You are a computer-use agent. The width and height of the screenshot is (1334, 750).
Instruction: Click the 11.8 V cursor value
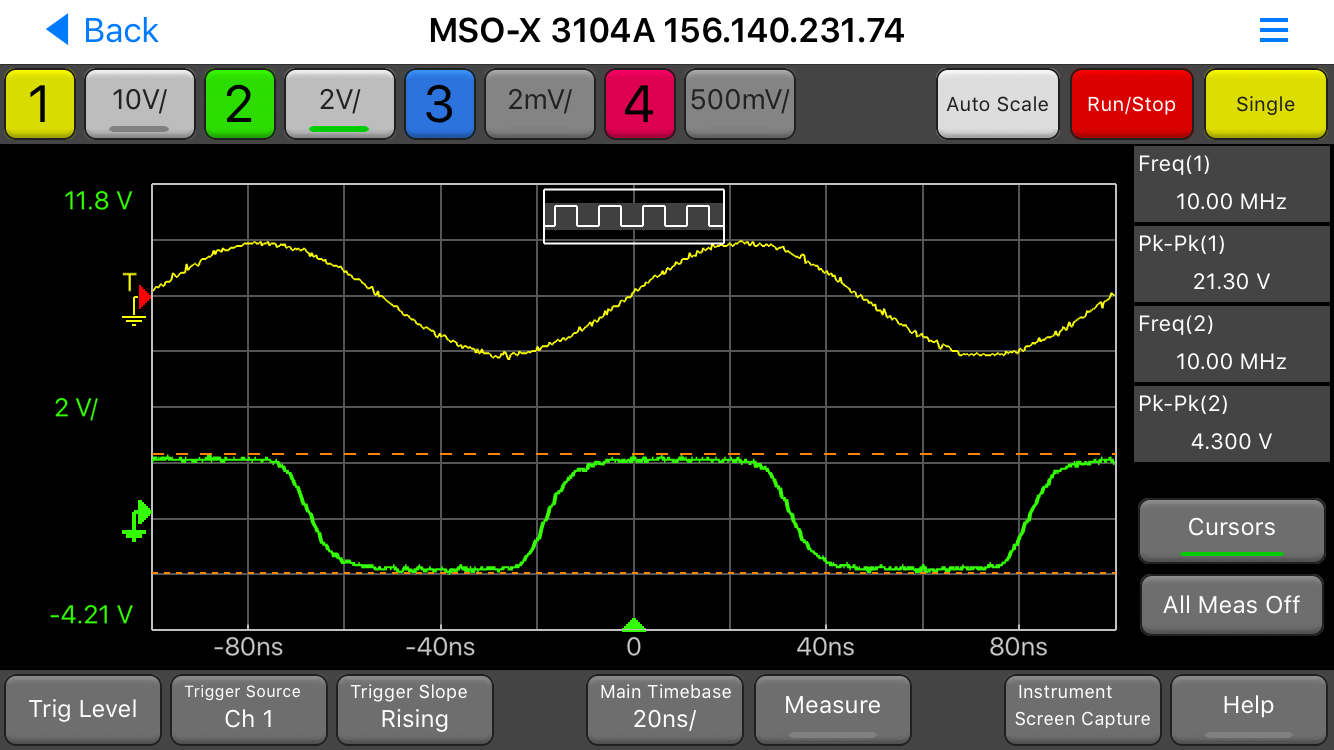coord(98,201)
